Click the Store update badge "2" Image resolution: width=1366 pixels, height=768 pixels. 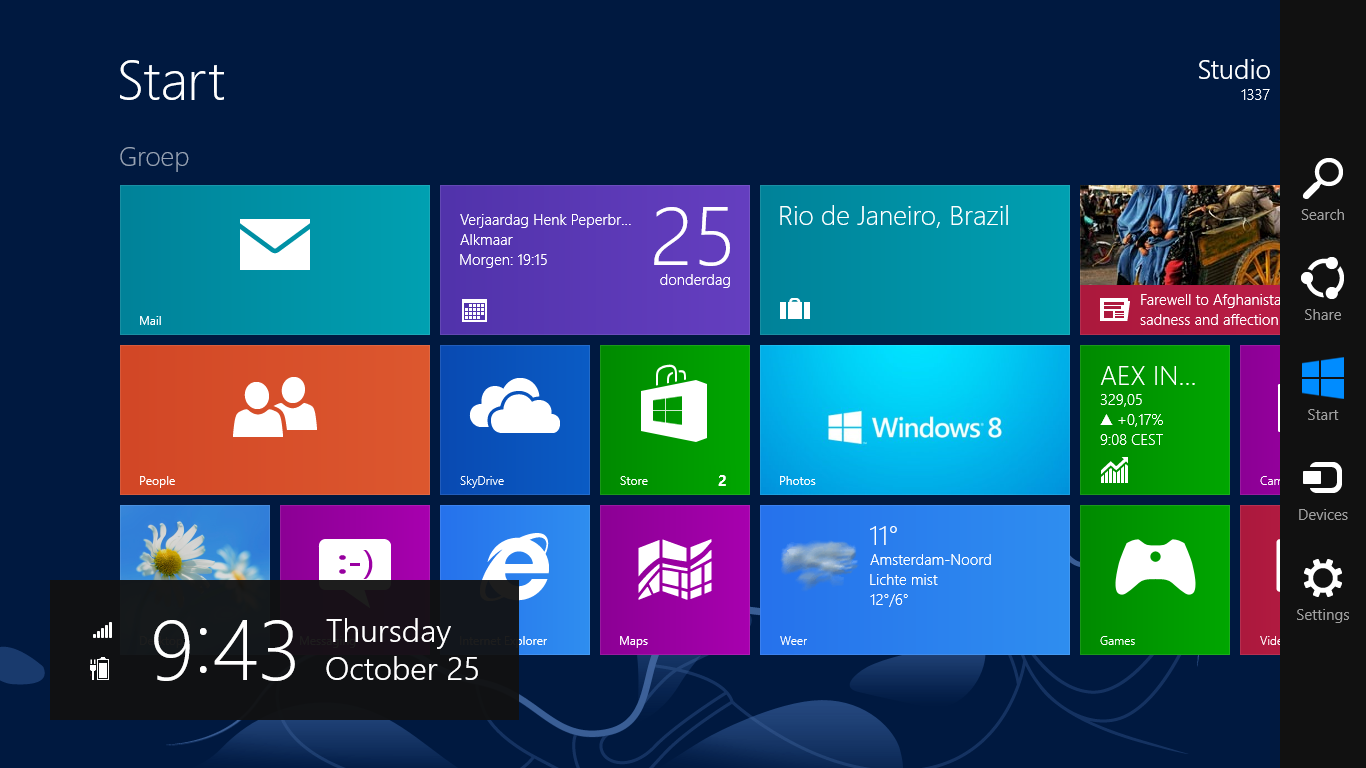(722, 481)
